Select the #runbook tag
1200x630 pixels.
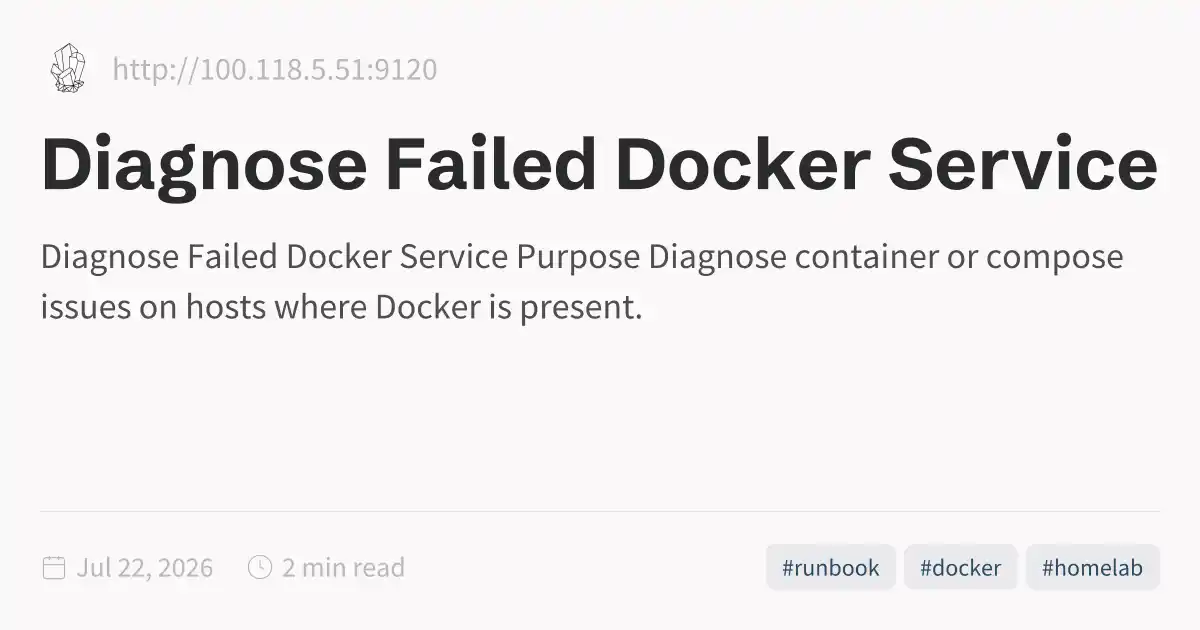831,568
